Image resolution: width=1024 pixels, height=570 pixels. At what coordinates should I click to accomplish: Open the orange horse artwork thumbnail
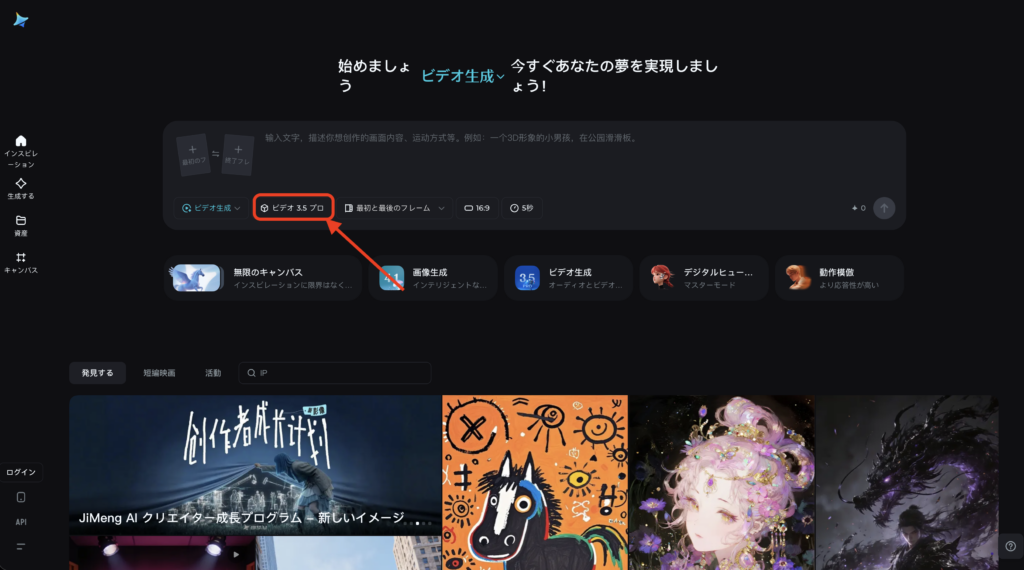click(535, 482)
